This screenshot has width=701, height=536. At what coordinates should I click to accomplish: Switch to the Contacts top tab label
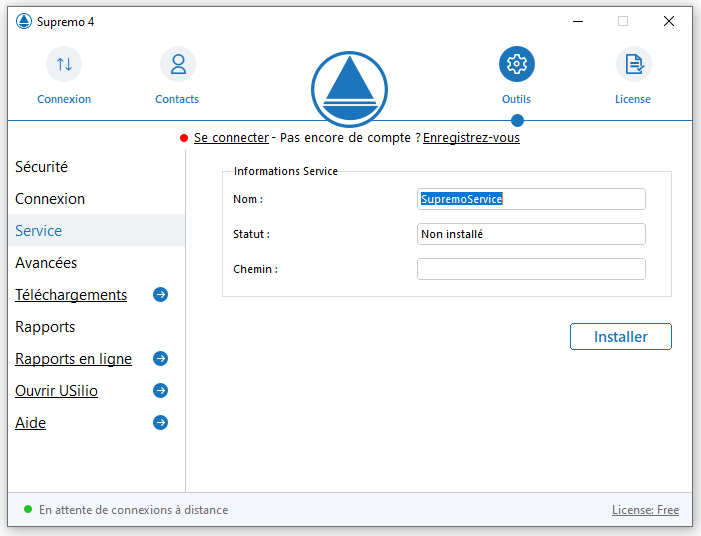(177, 99)
